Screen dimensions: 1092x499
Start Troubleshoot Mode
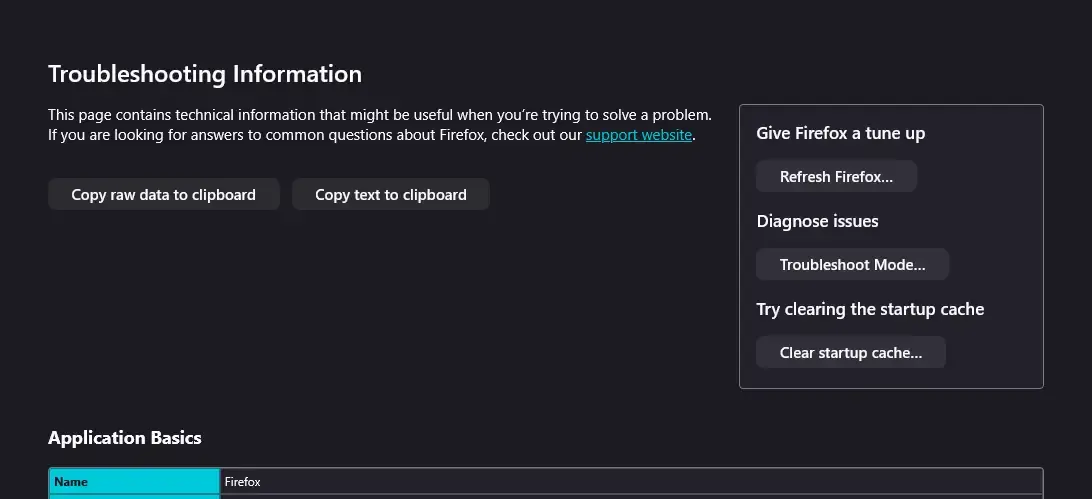pyautogui.click(x=852, y=264)
